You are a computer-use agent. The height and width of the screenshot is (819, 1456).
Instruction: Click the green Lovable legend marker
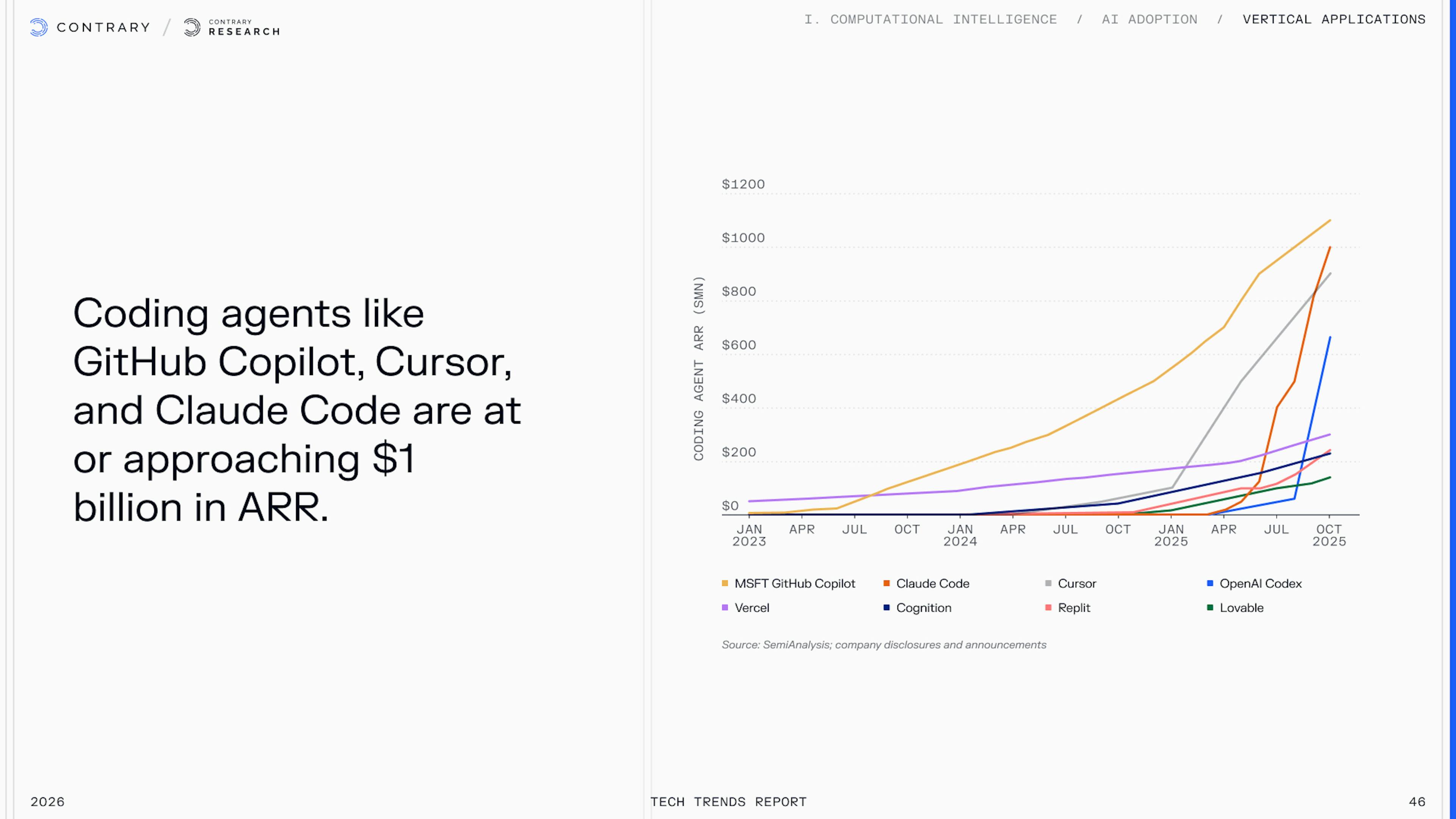[1210, 607]
